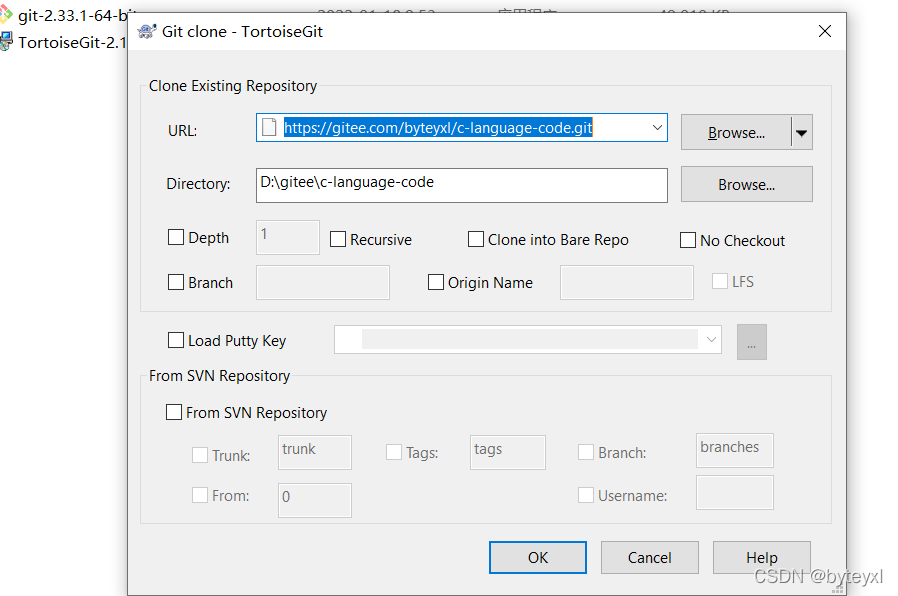Click the URL Browse button
The width and height of the screenshot is (898, 596).
coord(736,133)
